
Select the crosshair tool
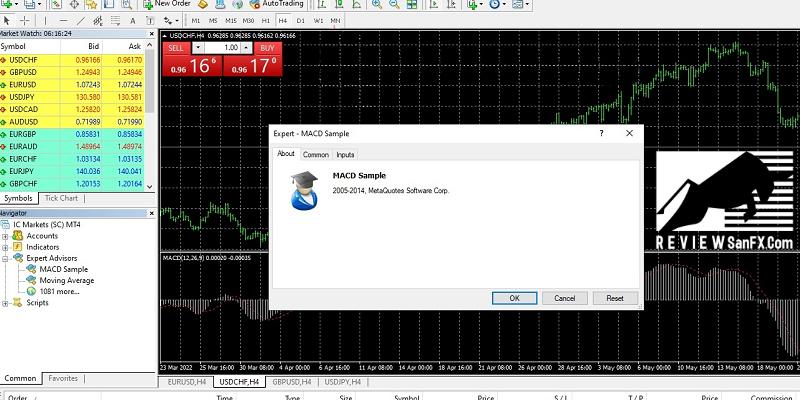point(24,20)
